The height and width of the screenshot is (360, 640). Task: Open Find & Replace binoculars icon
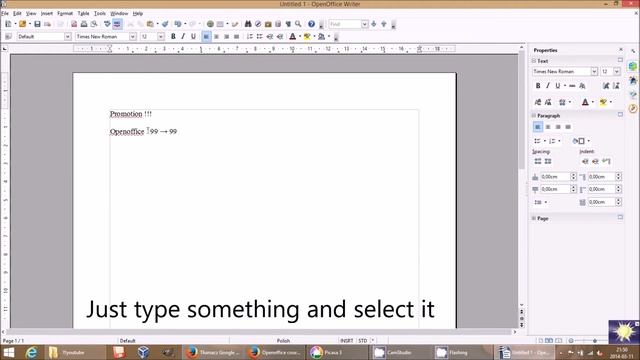[x=248, y=24]
